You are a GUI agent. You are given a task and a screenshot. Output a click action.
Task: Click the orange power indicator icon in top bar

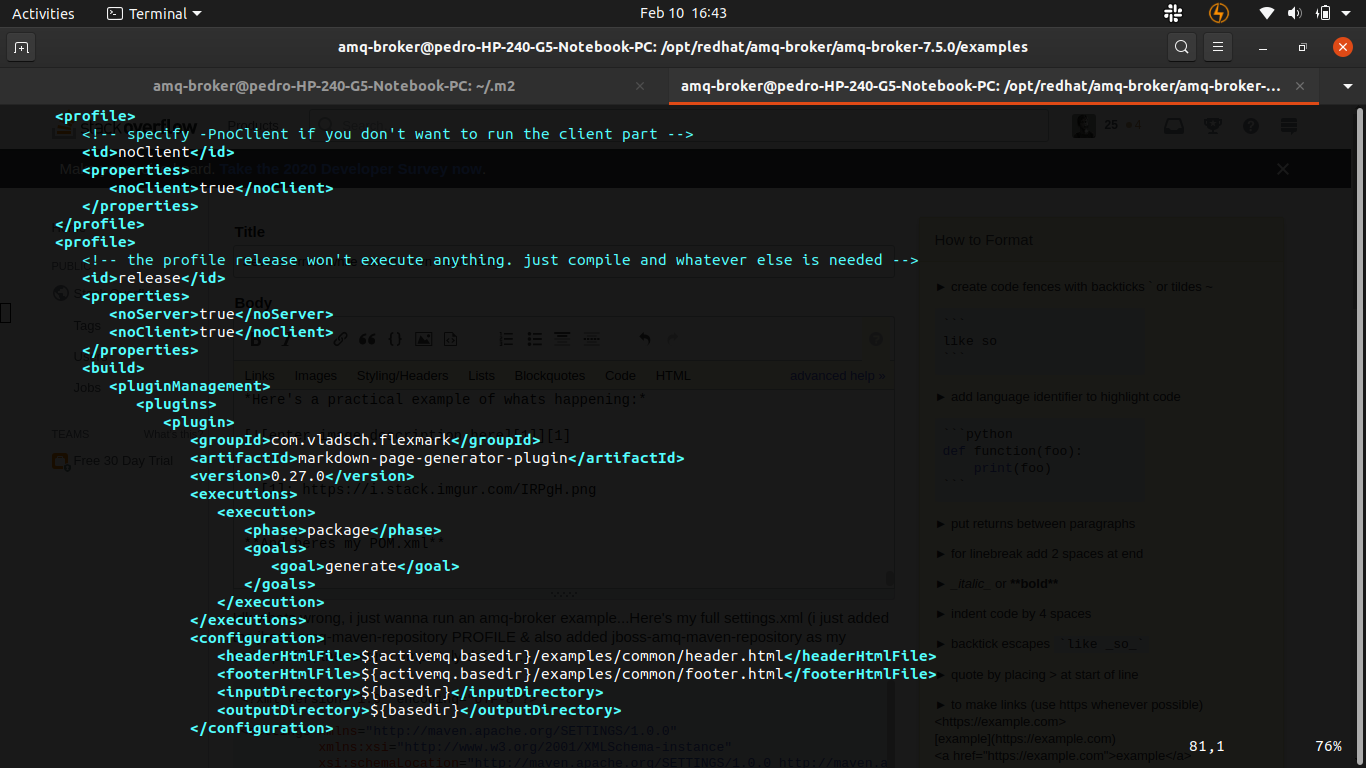coord(1218,13)
